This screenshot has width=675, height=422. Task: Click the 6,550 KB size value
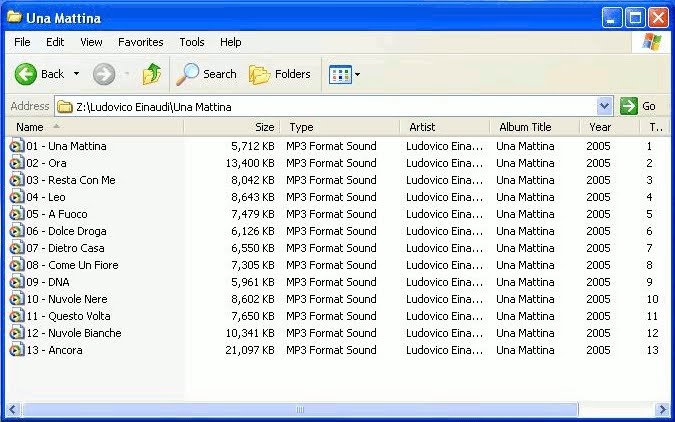(253, 248)
